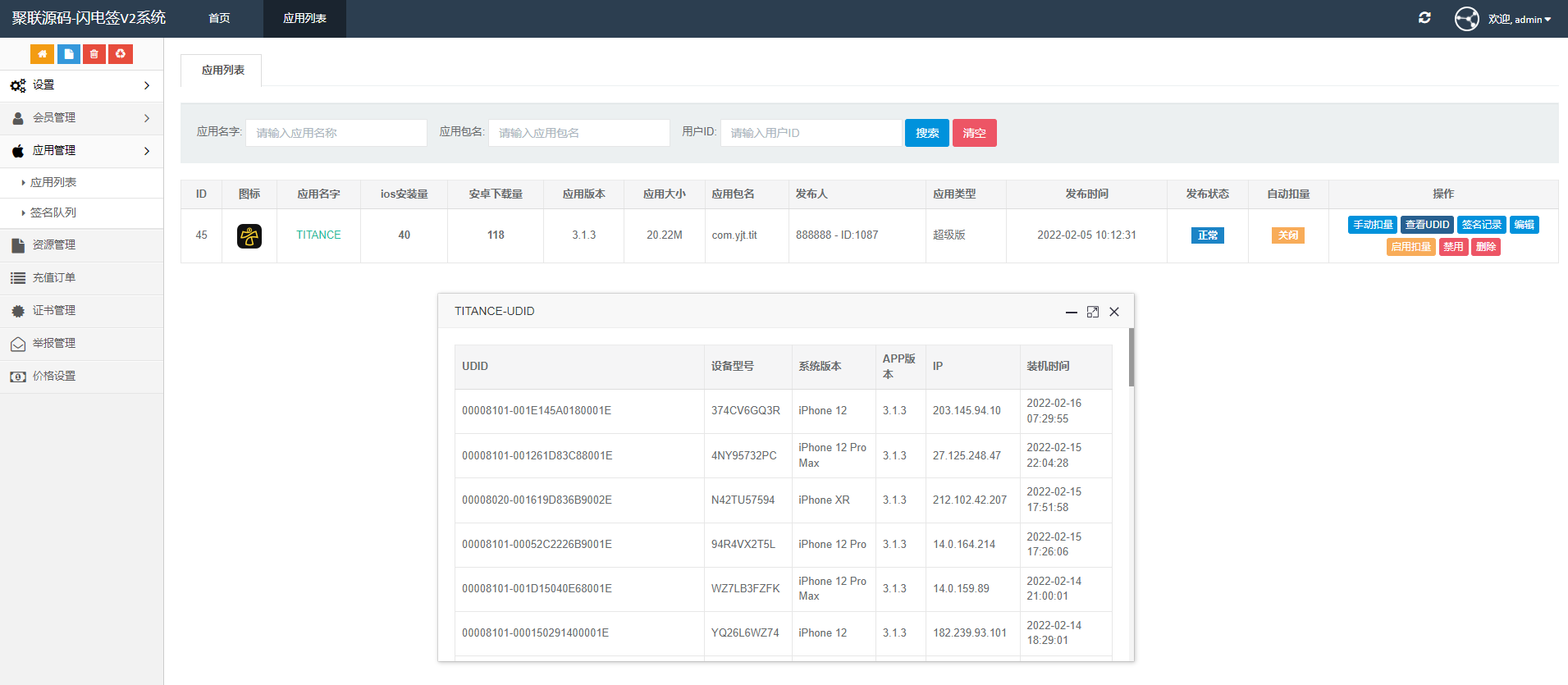1568x685 pixels.
Task: Click the 启用扣量 button
Action: [x=1411, y=247]
